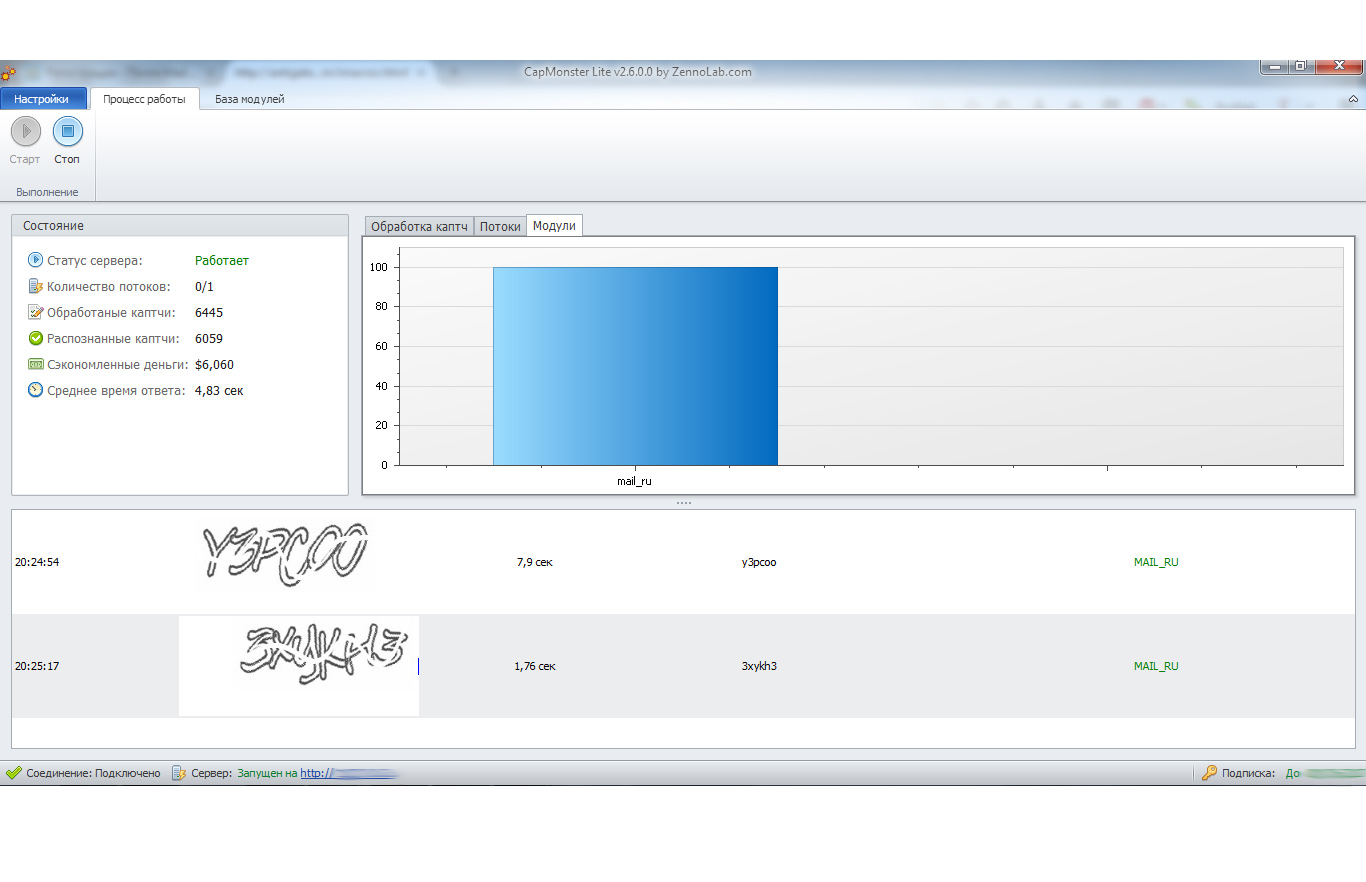Collapse the ribbon using the chevron arrow

click(1353, 99)
